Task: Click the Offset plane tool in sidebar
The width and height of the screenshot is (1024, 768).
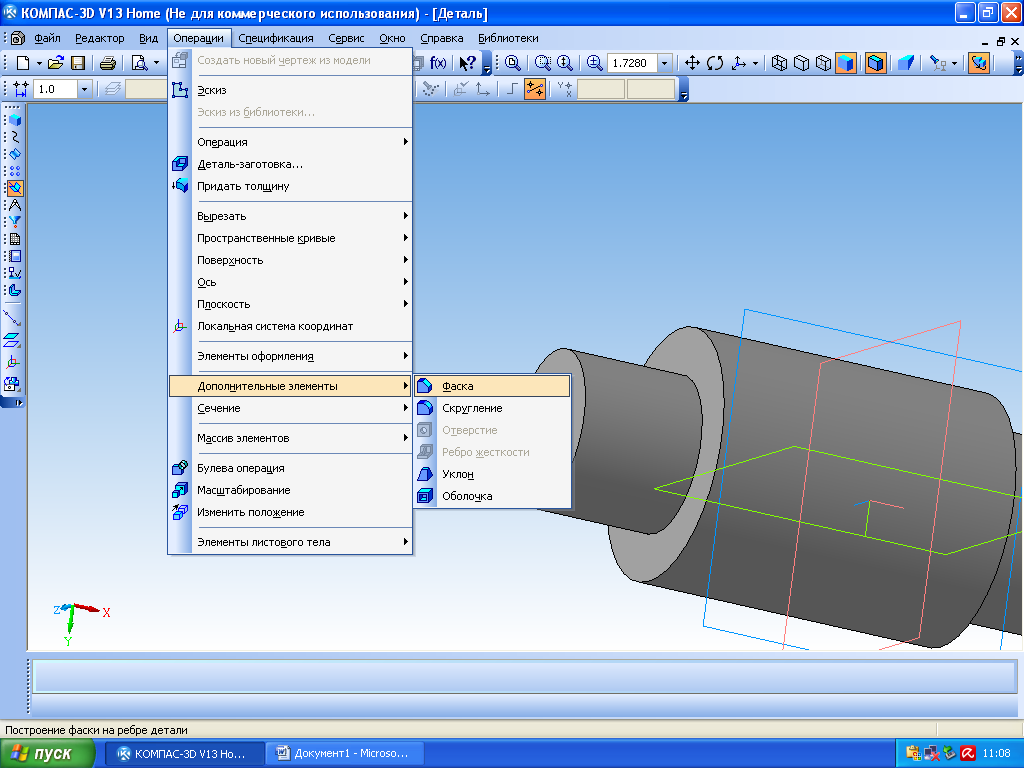Action: 12,340
